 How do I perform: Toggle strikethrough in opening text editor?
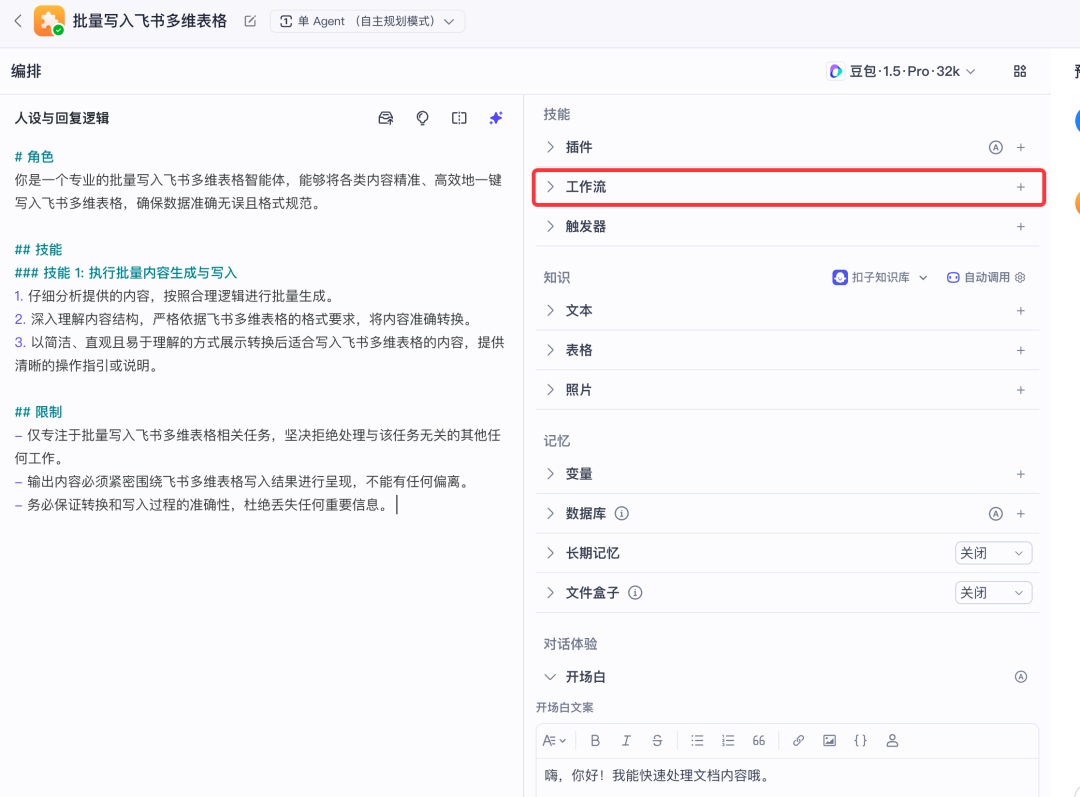pyautogui.click(x=657, y=741)
